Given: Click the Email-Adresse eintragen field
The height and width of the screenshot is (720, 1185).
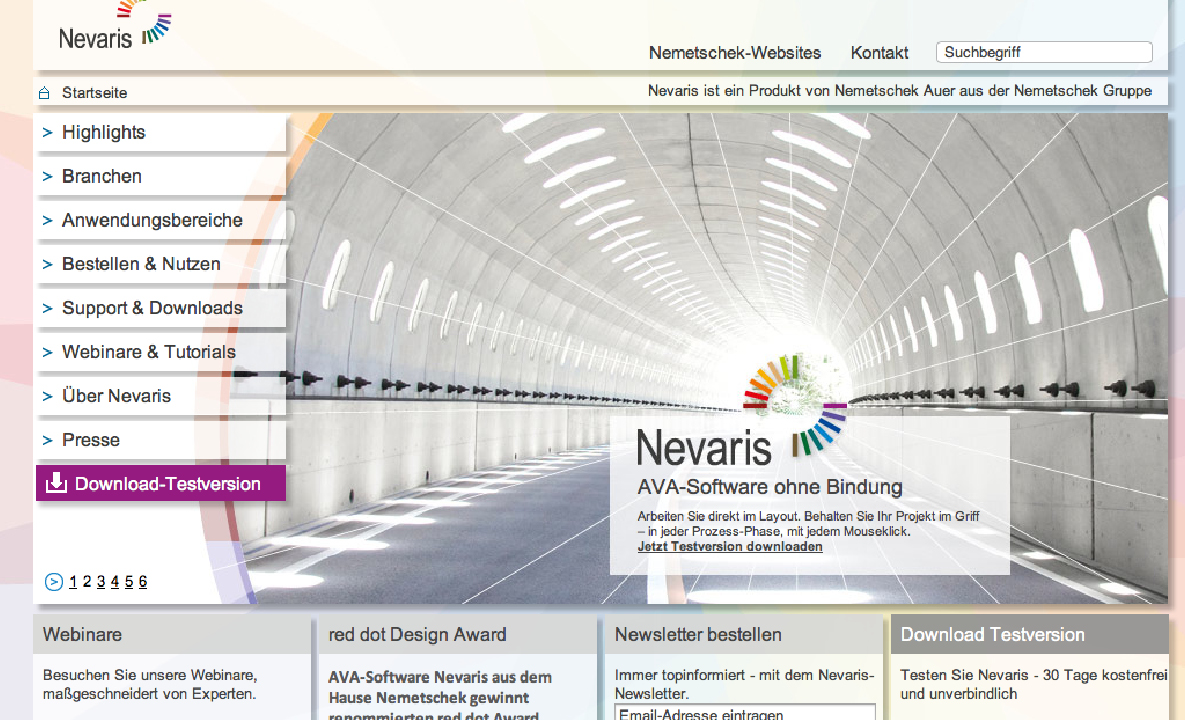Looking at the screenshot, I should (x=745, y=712).
